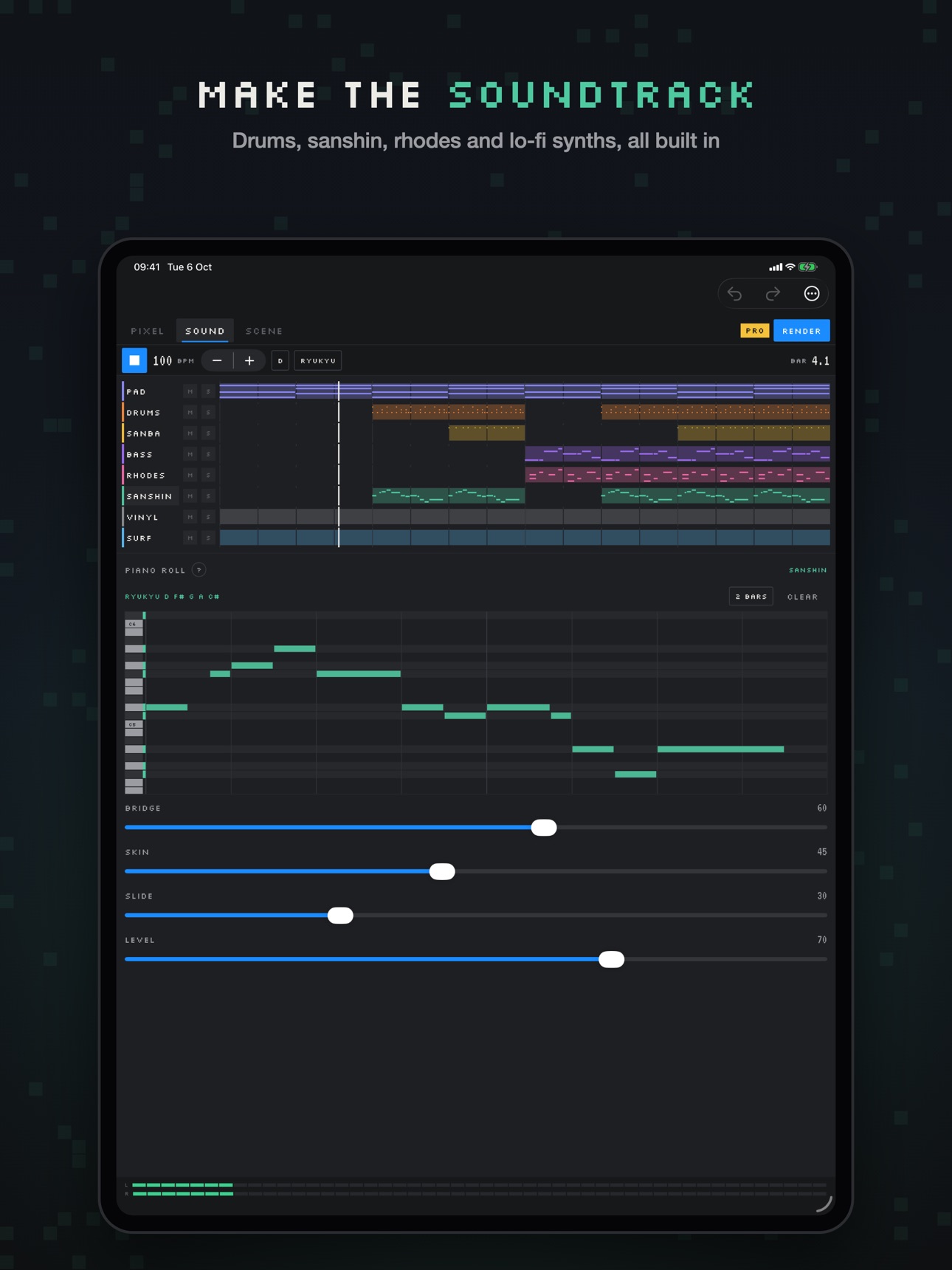Select the SOUND tab
The height and width of the screenshot is (1270, 952).
[205, 331]
